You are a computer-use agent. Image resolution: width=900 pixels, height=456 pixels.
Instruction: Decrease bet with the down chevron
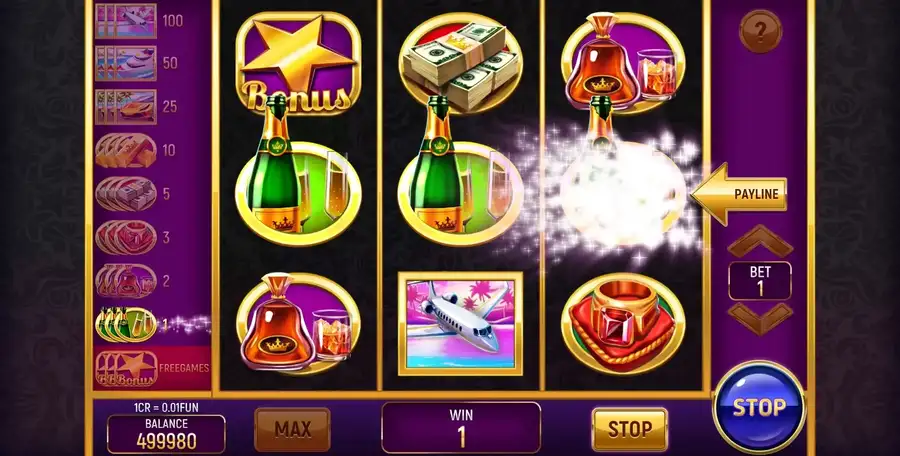tap(760, 319)
